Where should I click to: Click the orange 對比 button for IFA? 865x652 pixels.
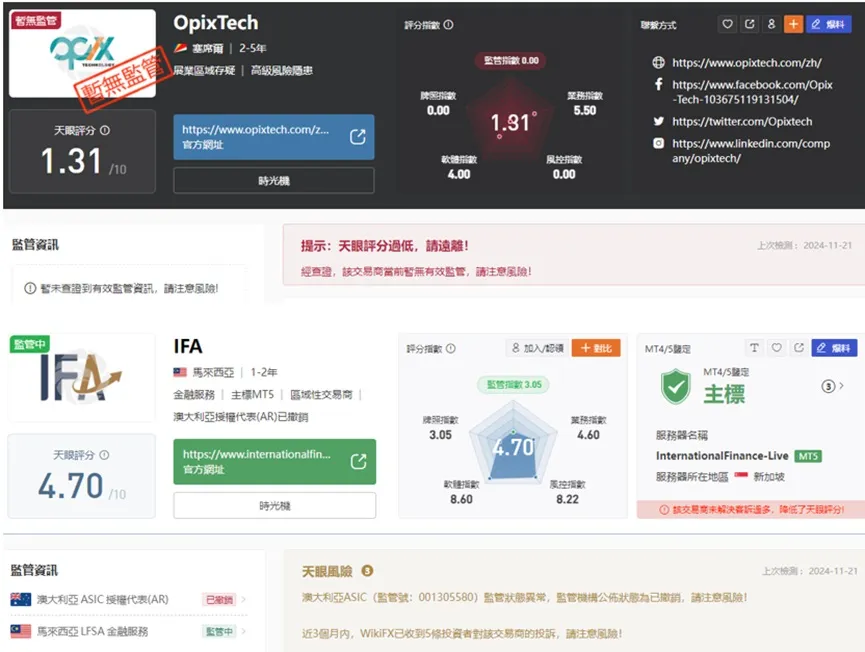coord(596,348)
